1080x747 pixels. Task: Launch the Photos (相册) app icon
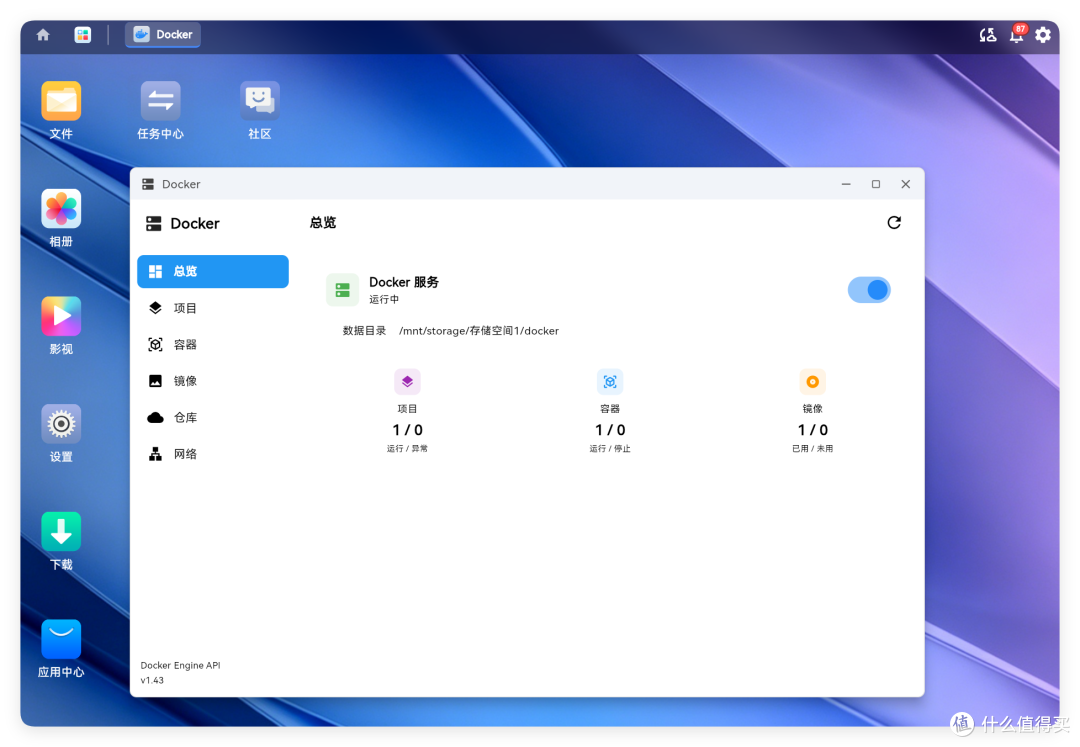(x=61, y=209)
